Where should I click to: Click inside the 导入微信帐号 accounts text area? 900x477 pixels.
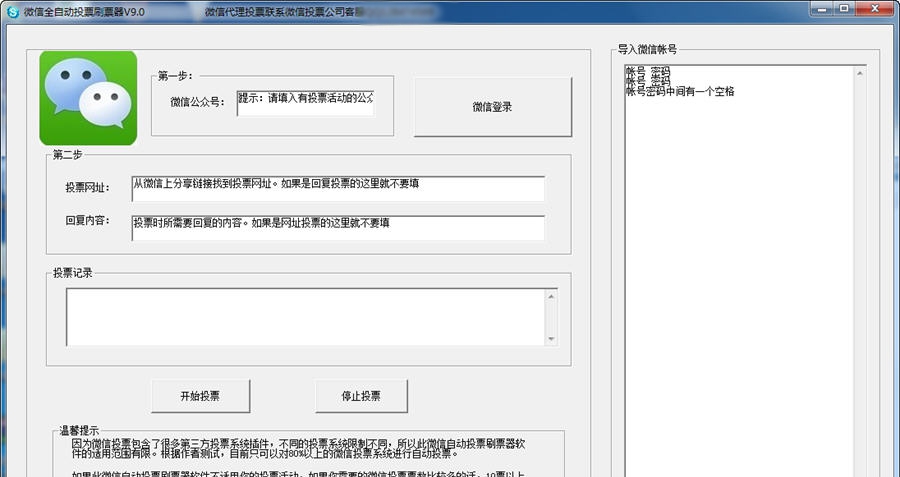(x=739, y=270)
